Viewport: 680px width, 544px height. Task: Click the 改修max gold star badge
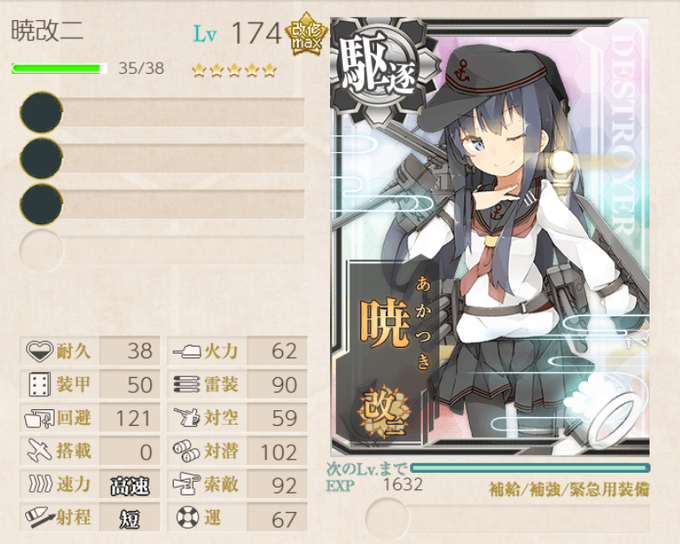[x=306, y=35]
